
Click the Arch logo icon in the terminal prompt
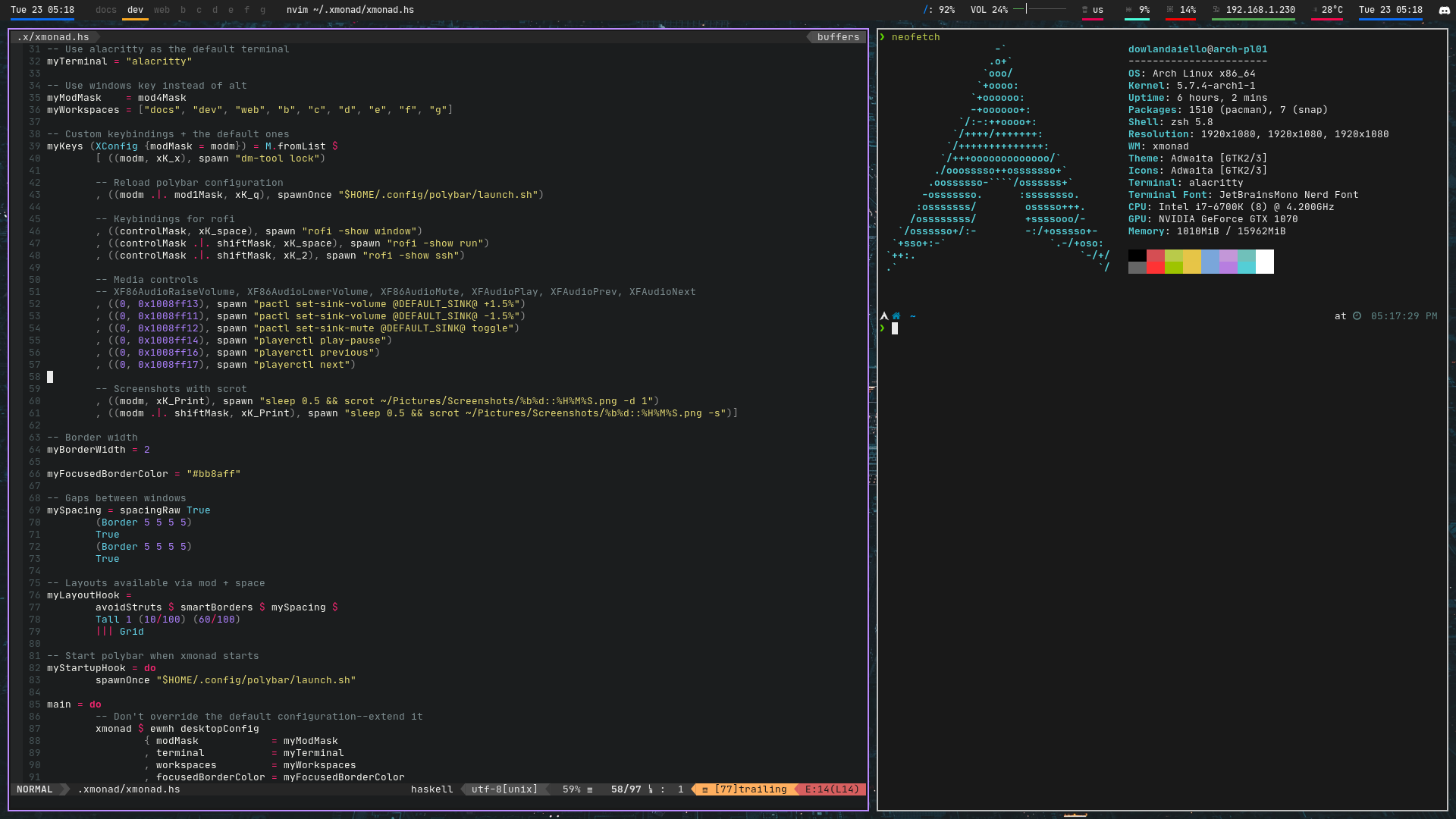(x=884, y=316)
